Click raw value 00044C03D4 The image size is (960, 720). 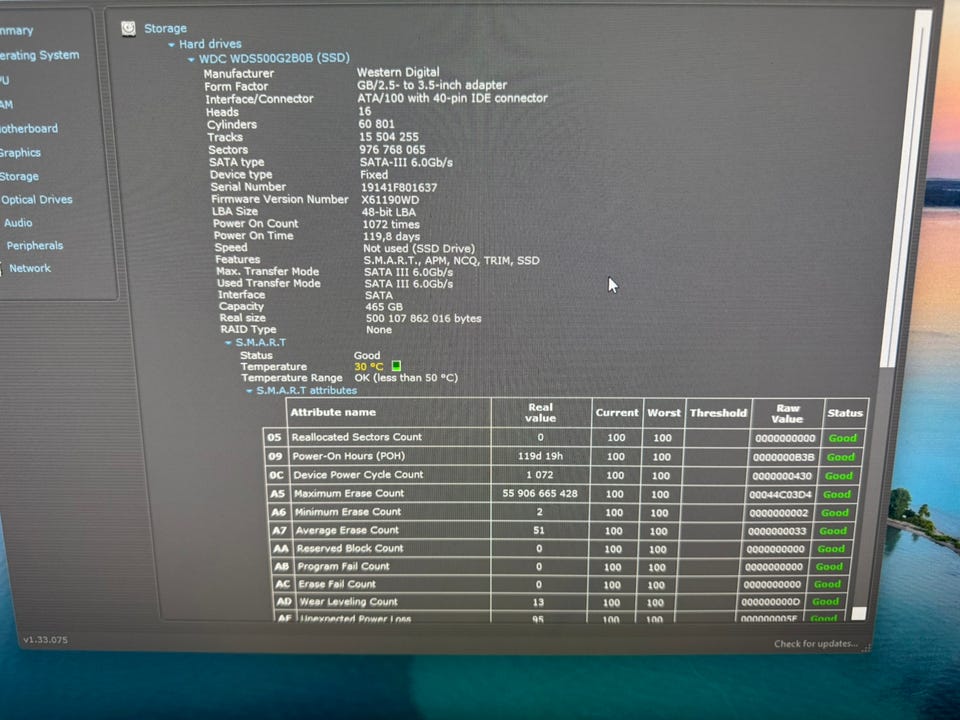(780, 495)
